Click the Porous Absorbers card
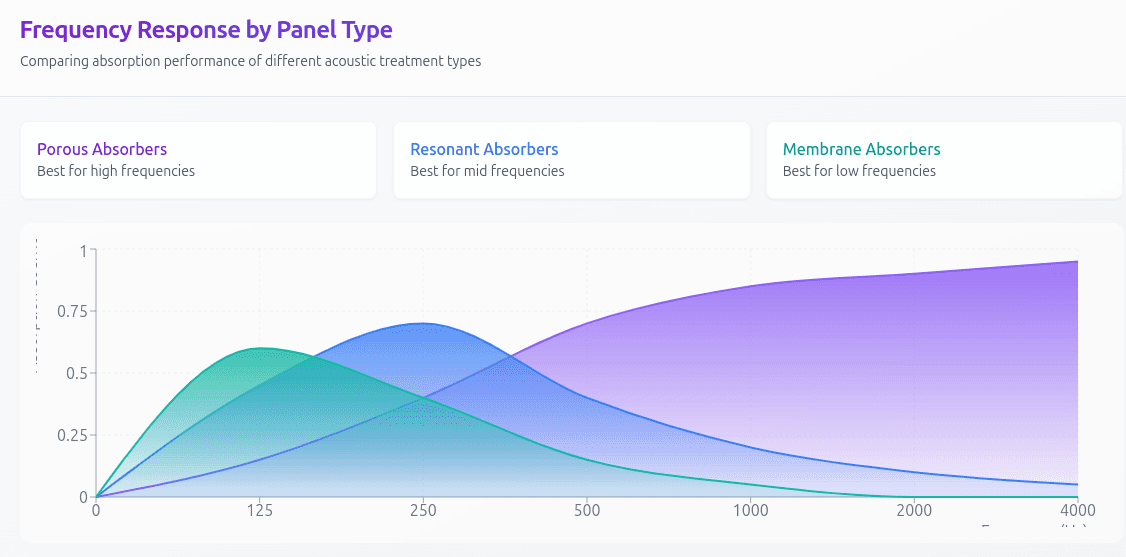Screen dimensions: 1126x557 point(198,160)
